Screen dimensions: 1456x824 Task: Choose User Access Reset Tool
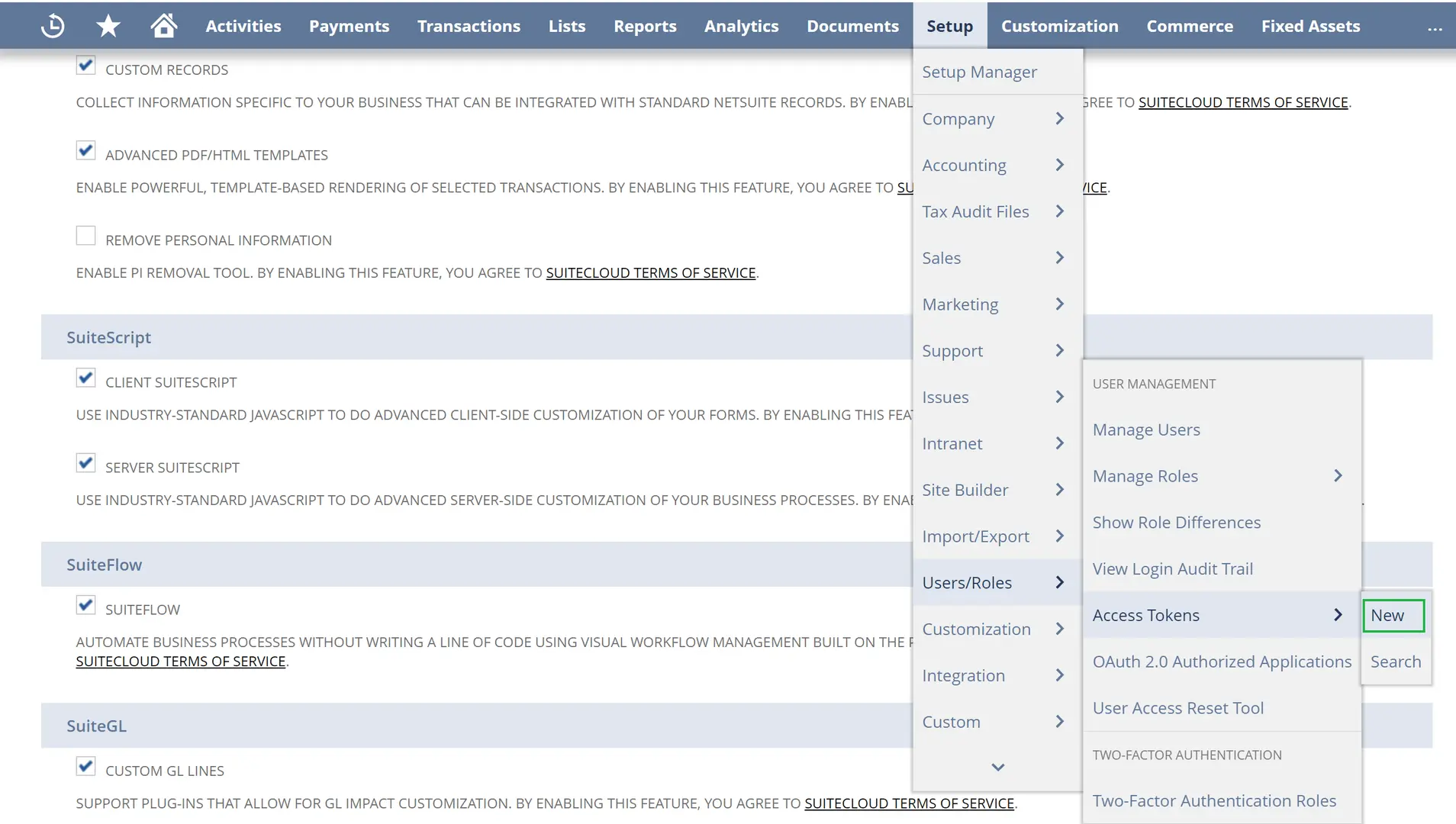1222,708
